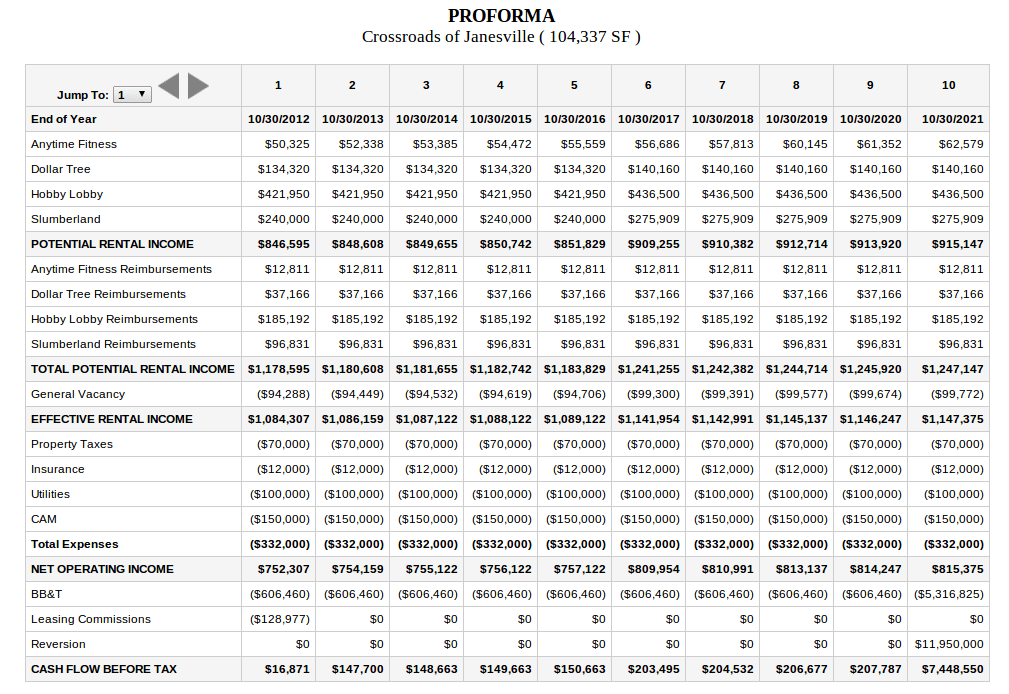This screenshot has width=1009, height=694.
Task: Select the year 1 column header
Action: coord(278,85)
